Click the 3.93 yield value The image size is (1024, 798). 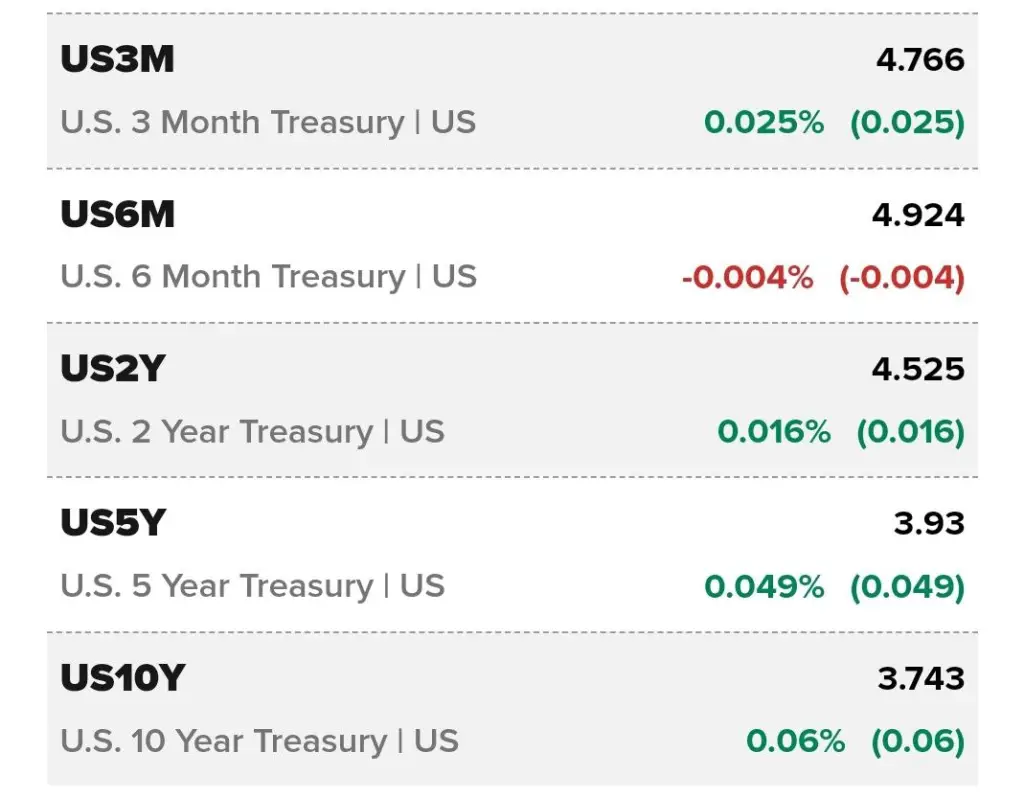[x=929, y=524]
